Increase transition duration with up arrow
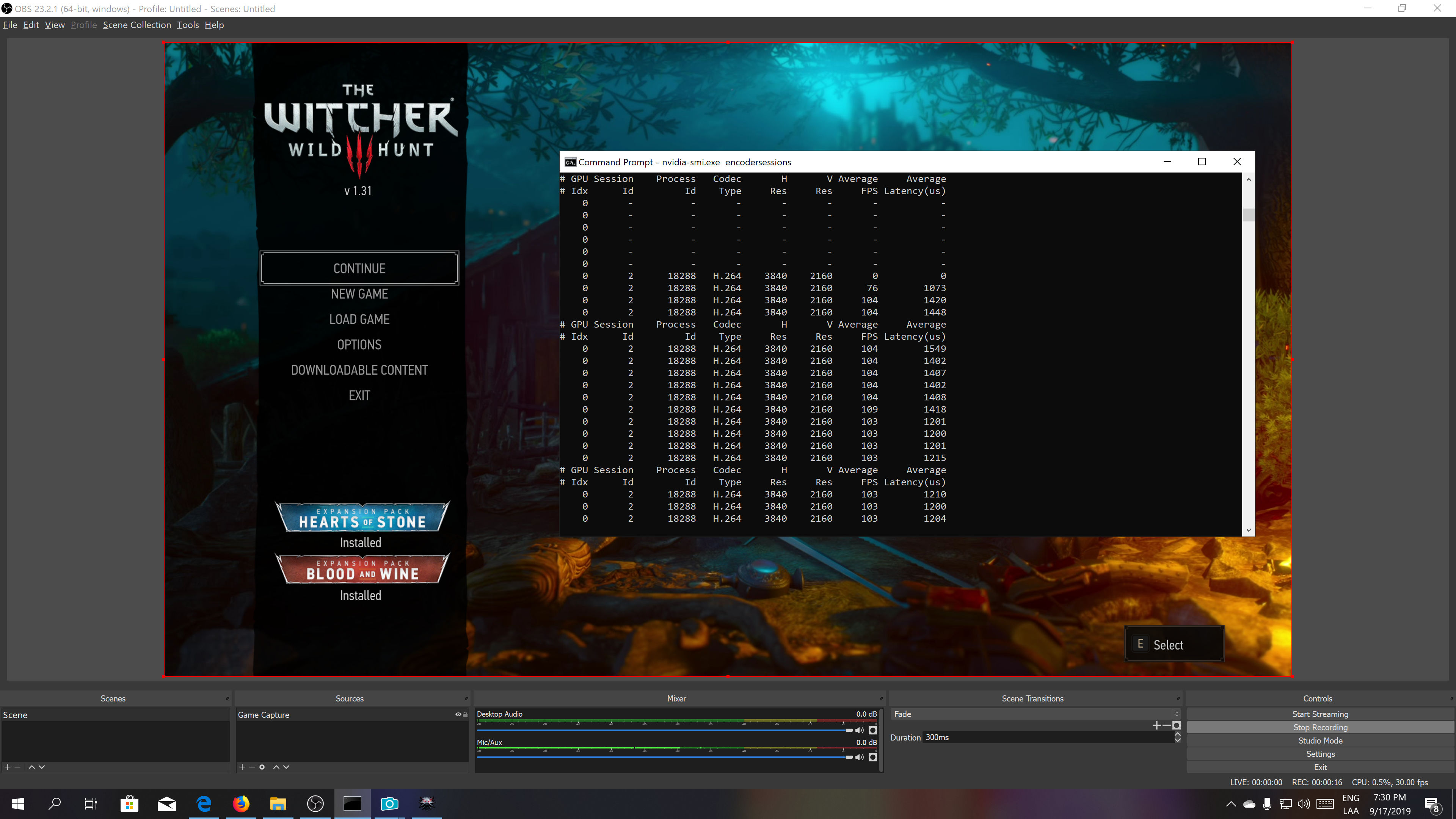 coord(1177,735)
